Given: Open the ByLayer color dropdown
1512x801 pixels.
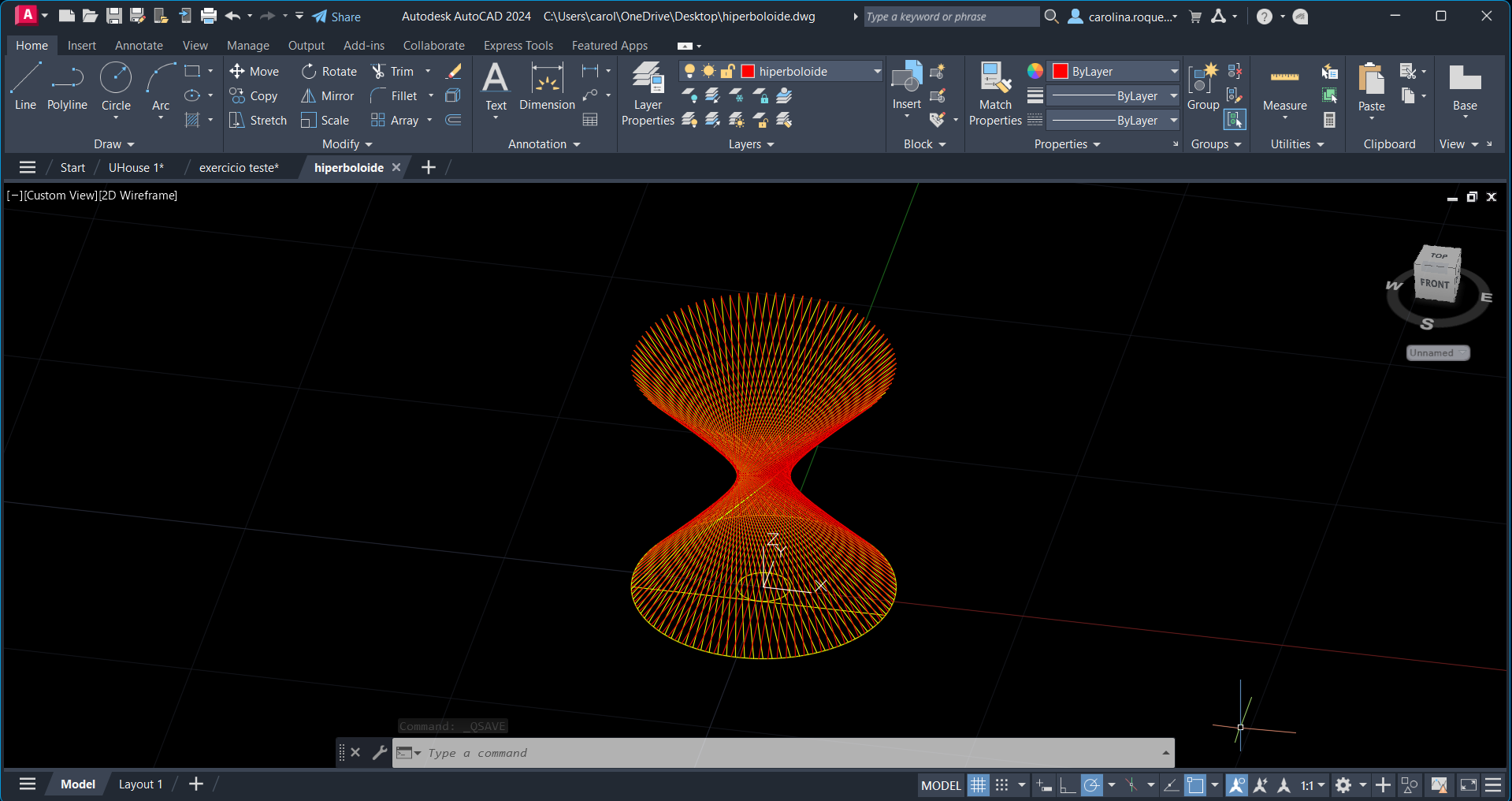Looking at the screenshot, I should tap(1174, 71).
